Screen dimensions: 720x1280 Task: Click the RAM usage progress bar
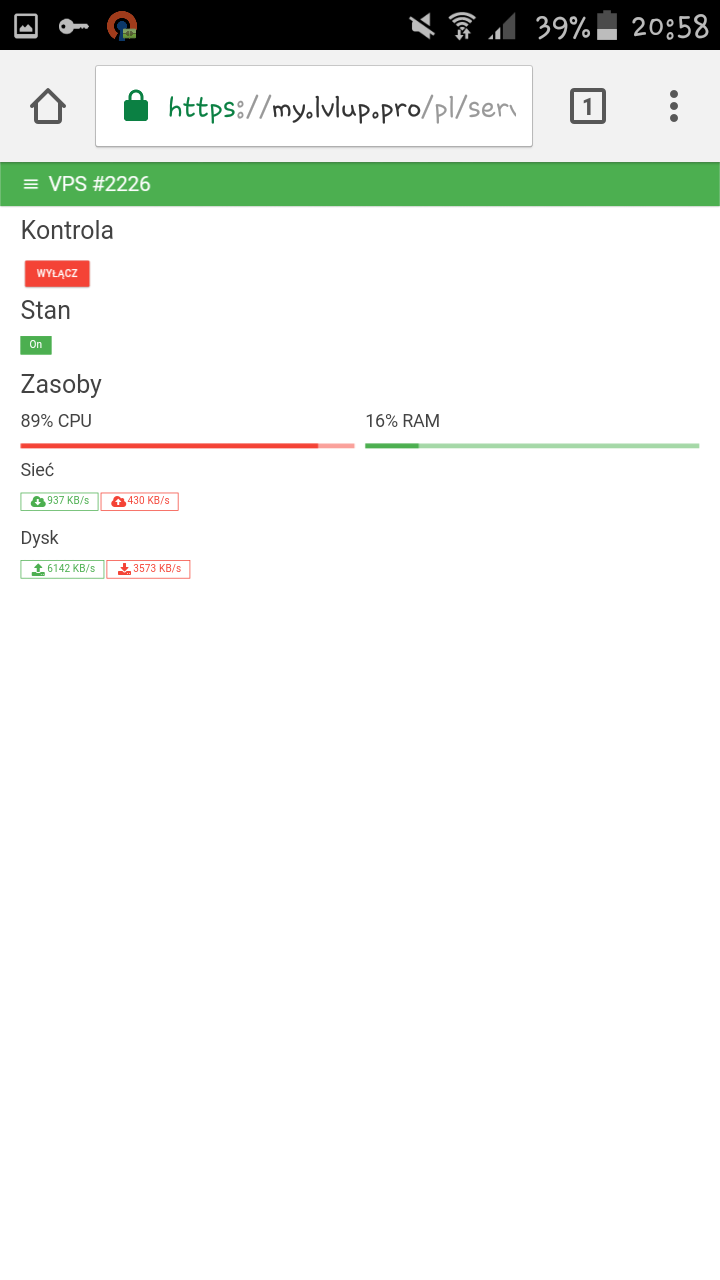tap(532, 445)
